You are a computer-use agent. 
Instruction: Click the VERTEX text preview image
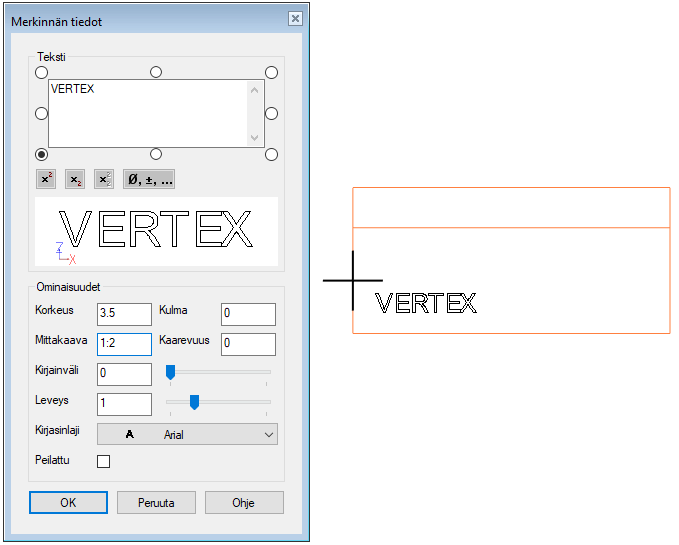pos(157,231)
